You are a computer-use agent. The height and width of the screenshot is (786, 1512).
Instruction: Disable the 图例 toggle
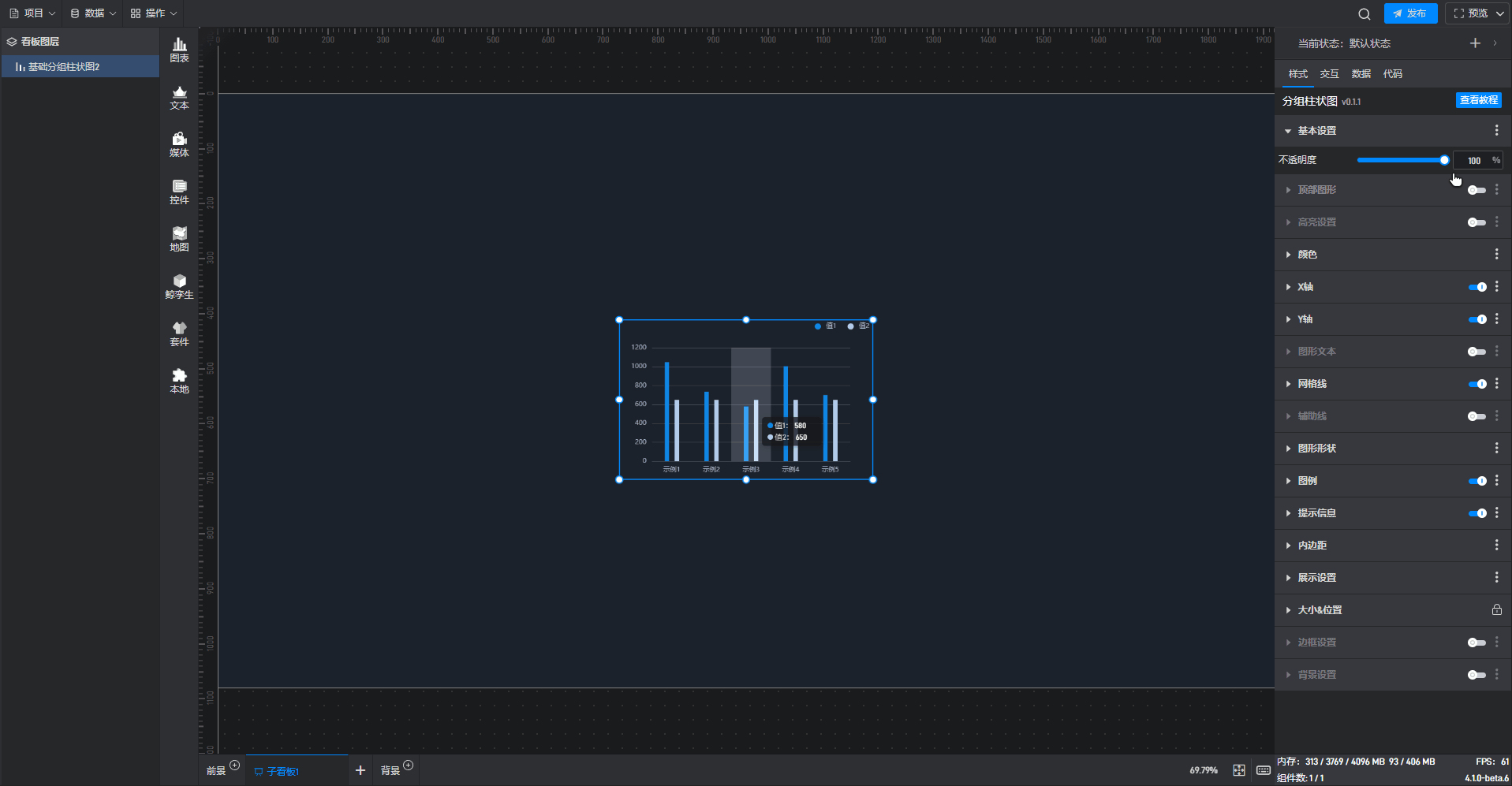pos(1477,481)
